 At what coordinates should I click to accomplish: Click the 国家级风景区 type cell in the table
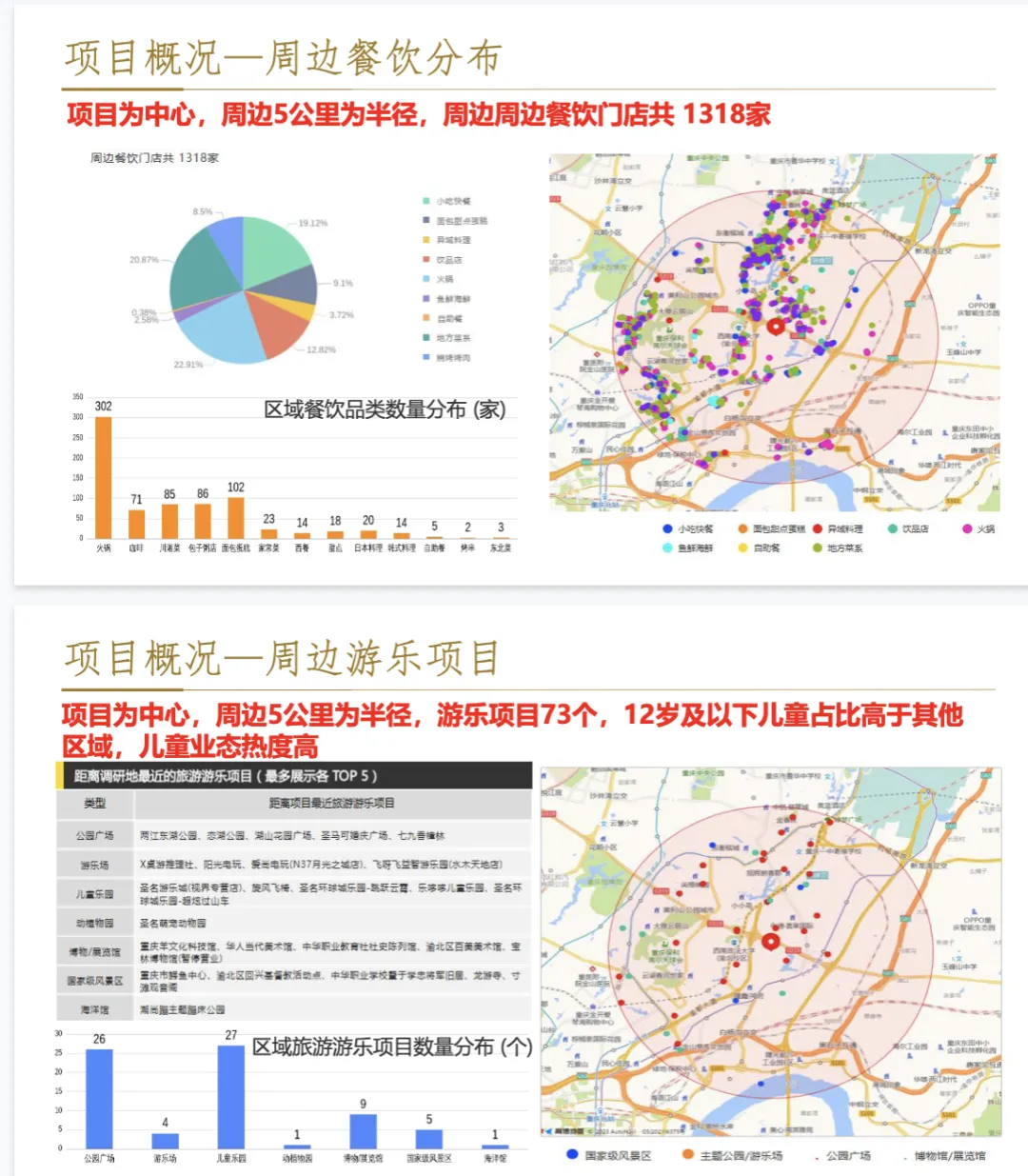tap(95, 981)
